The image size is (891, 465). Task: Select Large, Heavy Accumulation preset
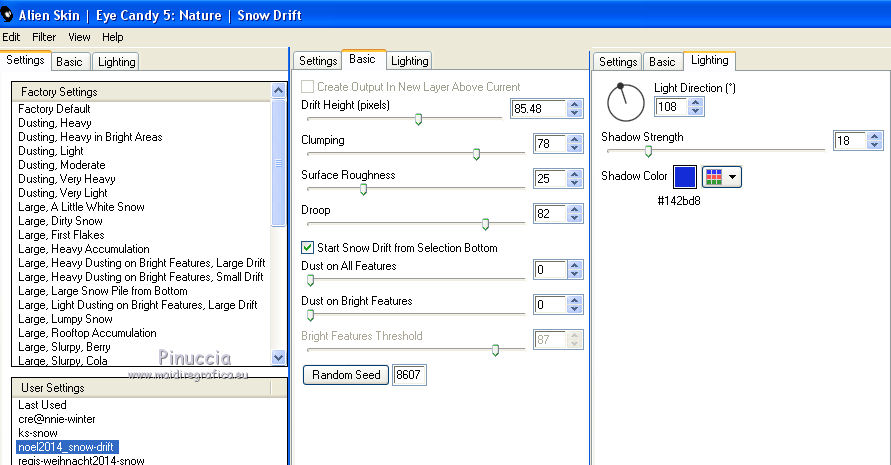(84, 249)
